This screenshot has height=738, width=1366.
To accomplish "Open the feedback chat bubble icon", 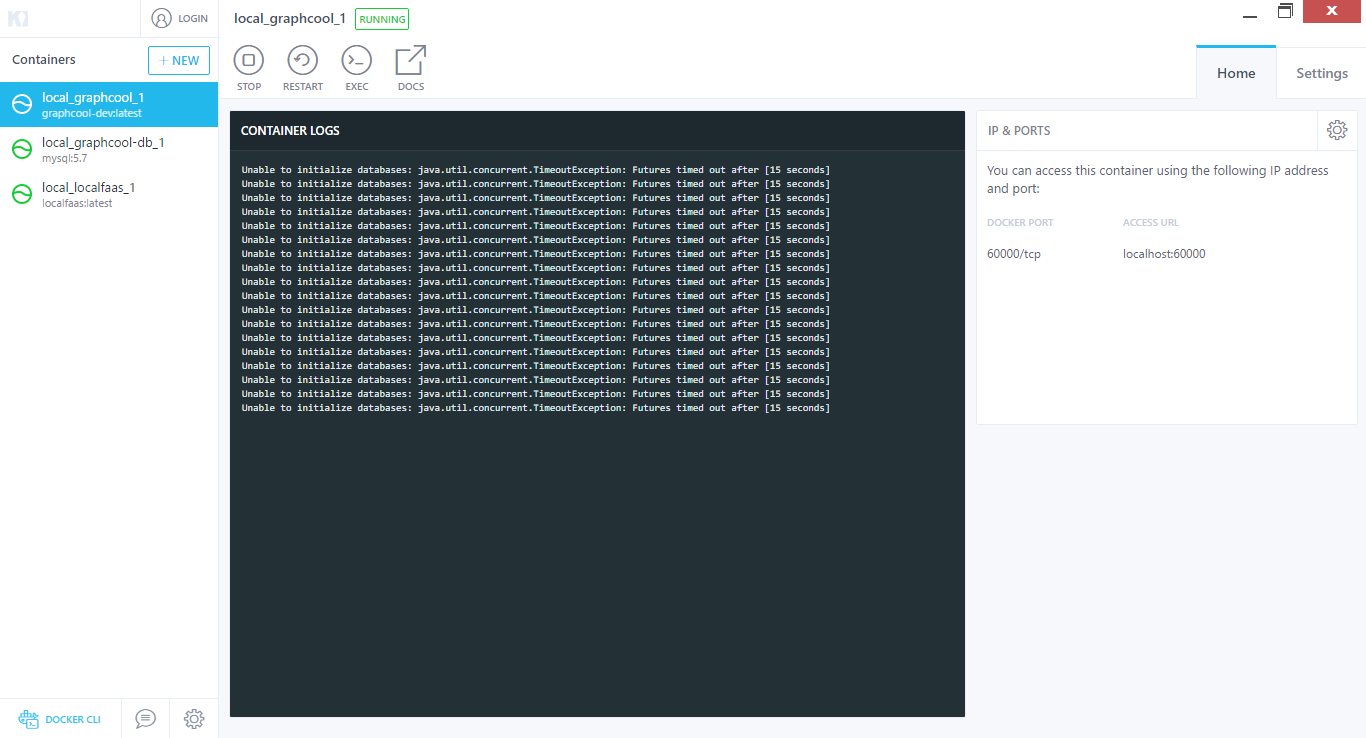I will (x=146, y=718).
